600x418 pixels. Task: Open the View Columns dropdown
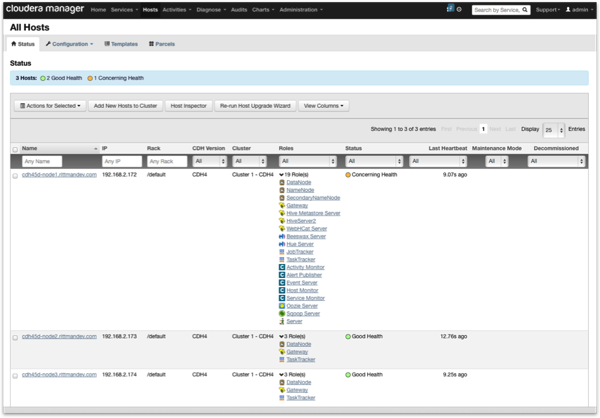324,106
